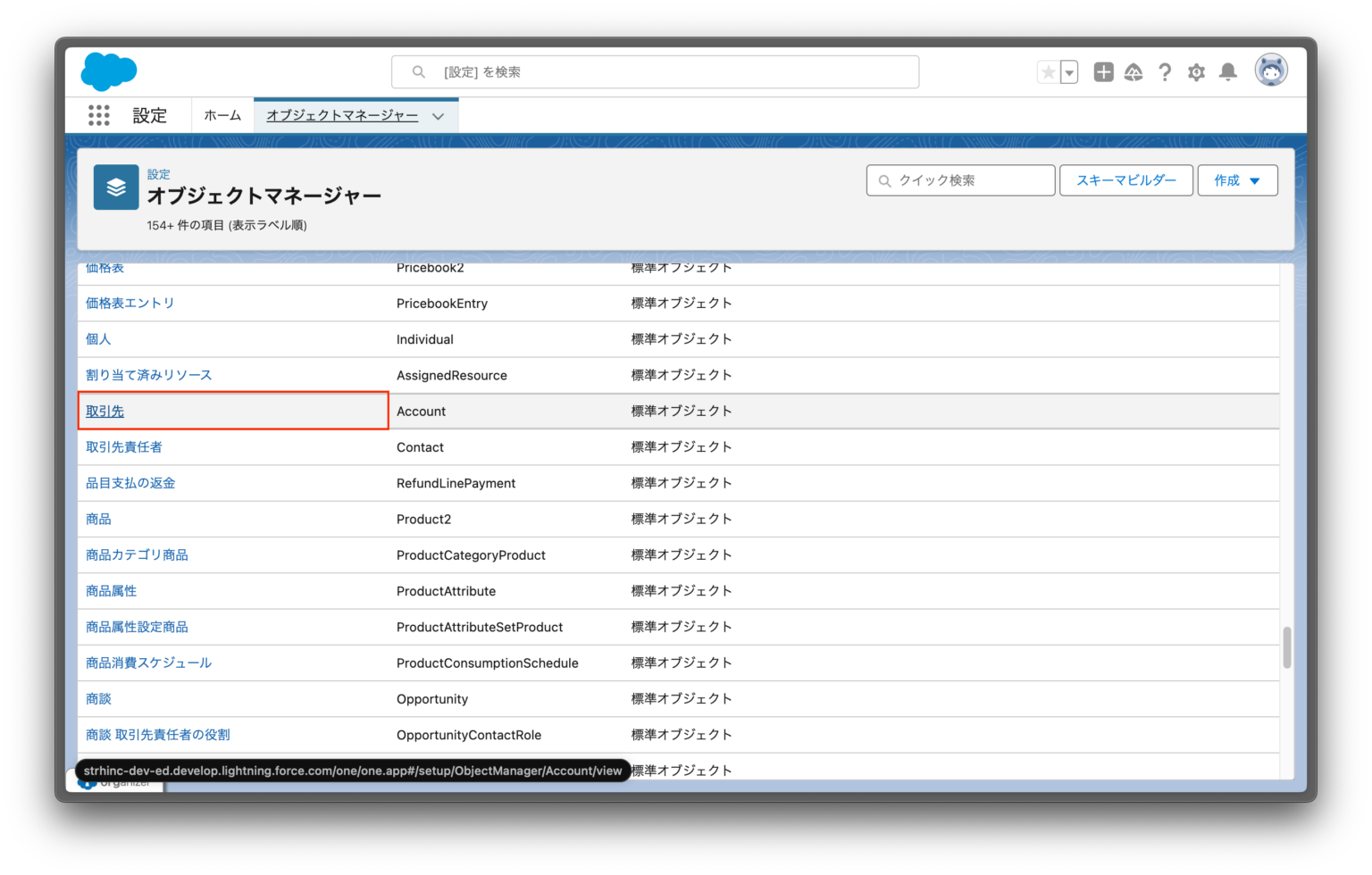1372x875 pixels.
Task: Click the favorites star icon
Action: coord(1048,72)
